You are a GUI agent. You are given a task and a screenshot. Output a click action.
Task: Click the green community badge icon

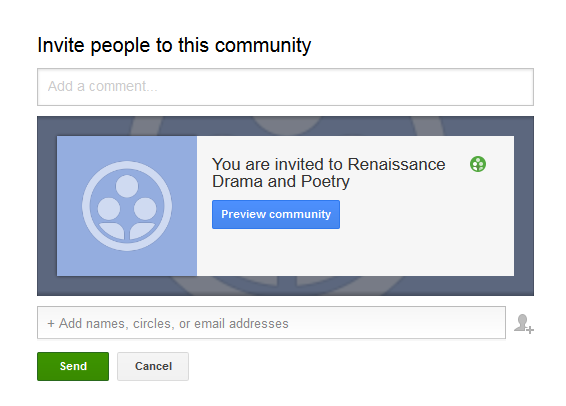click(478, 164)
